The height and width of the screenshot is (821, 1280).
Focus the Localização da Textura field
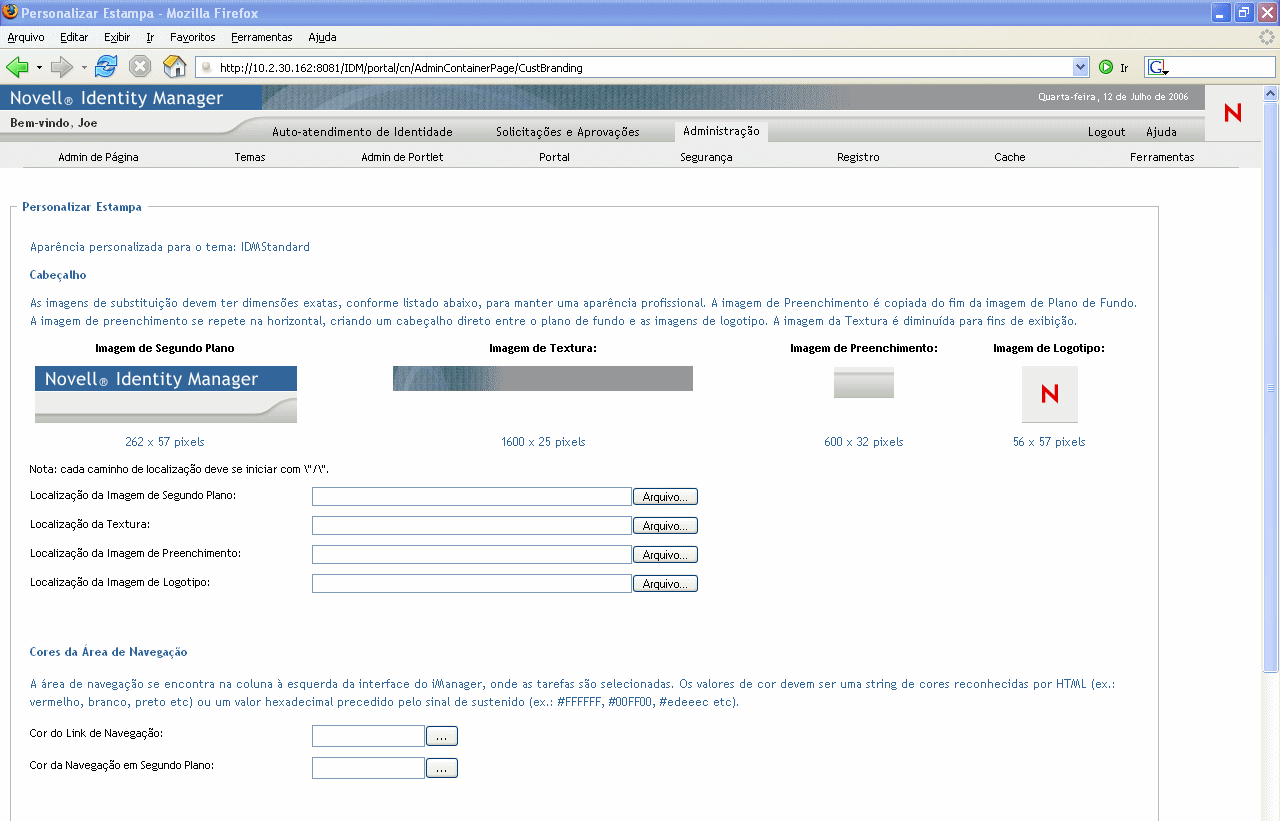tap(472, 525)
